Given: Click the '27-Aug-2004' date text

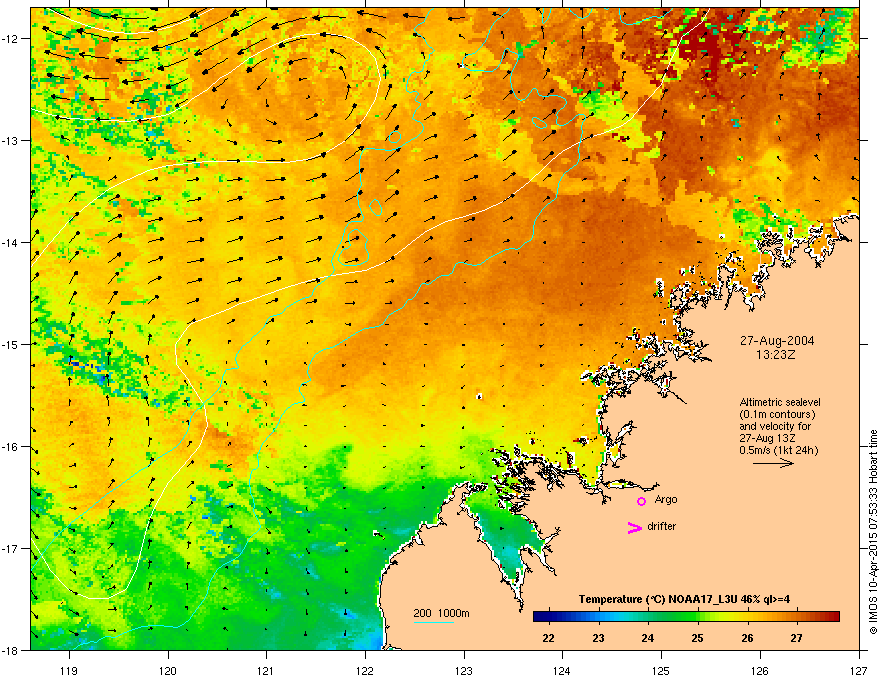Looking at the screenshot, I should [x=777, y=341].
